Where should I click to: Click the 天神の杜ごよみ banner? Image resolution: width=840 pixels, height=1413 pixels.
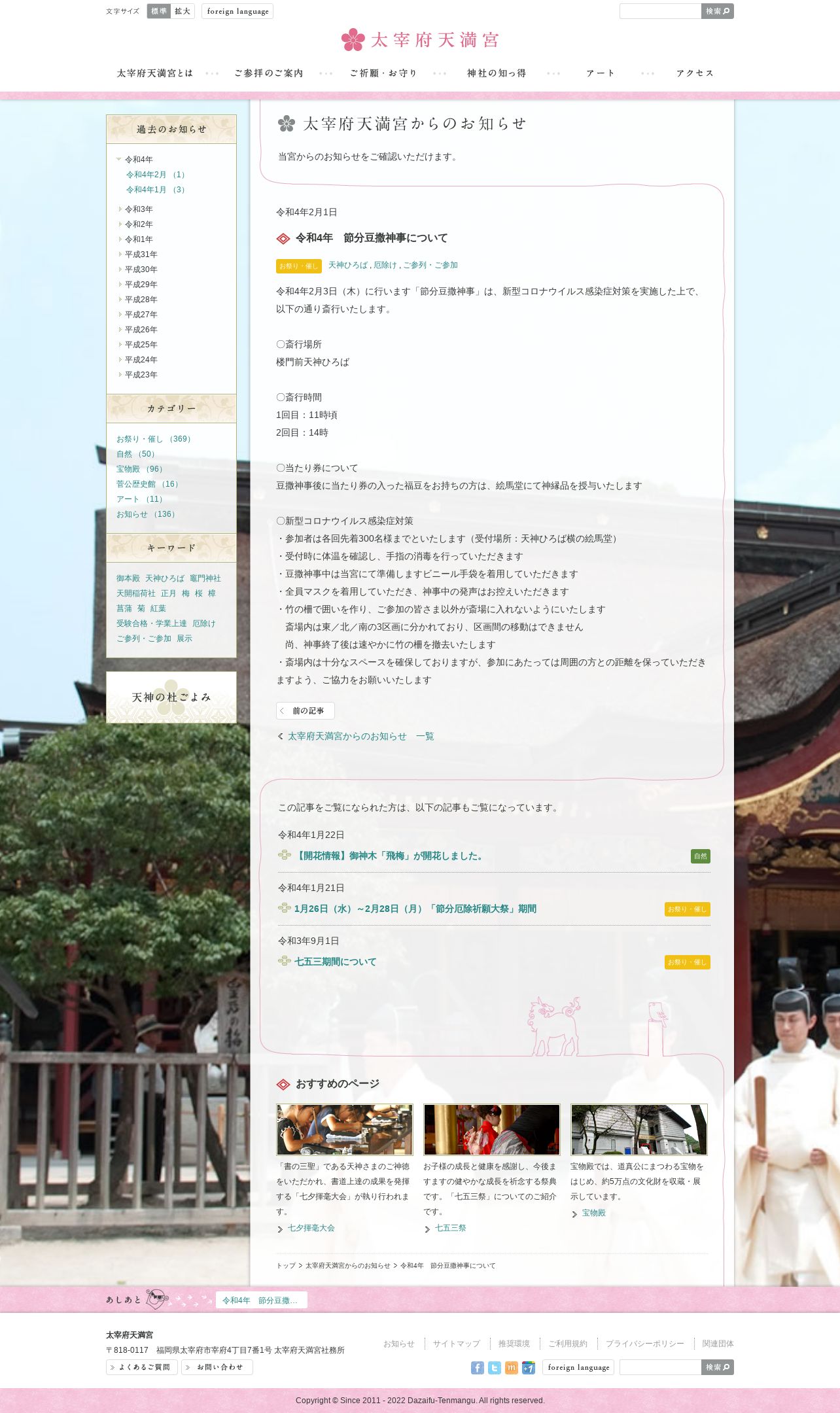pos(171,697)
